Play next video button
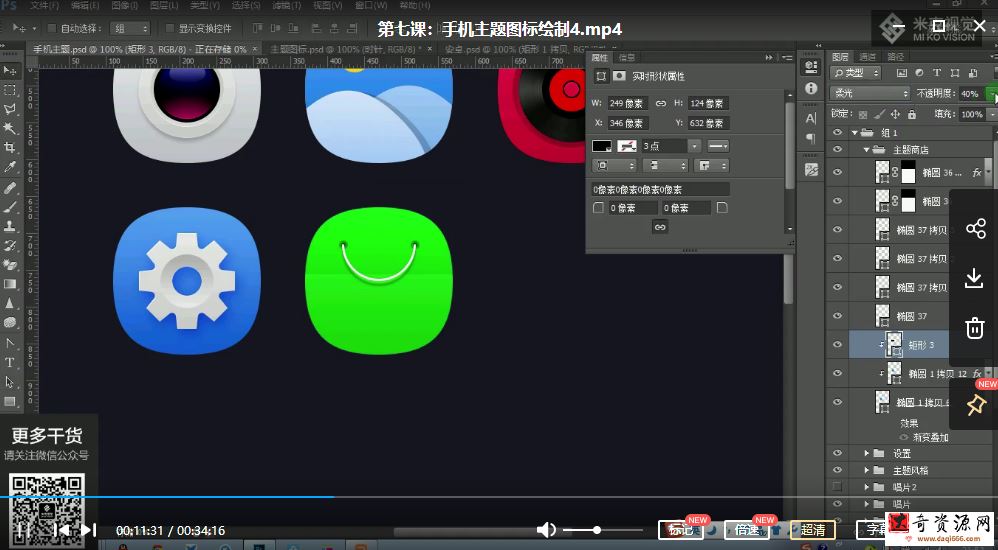This screenshot has width=998, height=550. pyautogui.click(x=88, y=530)
